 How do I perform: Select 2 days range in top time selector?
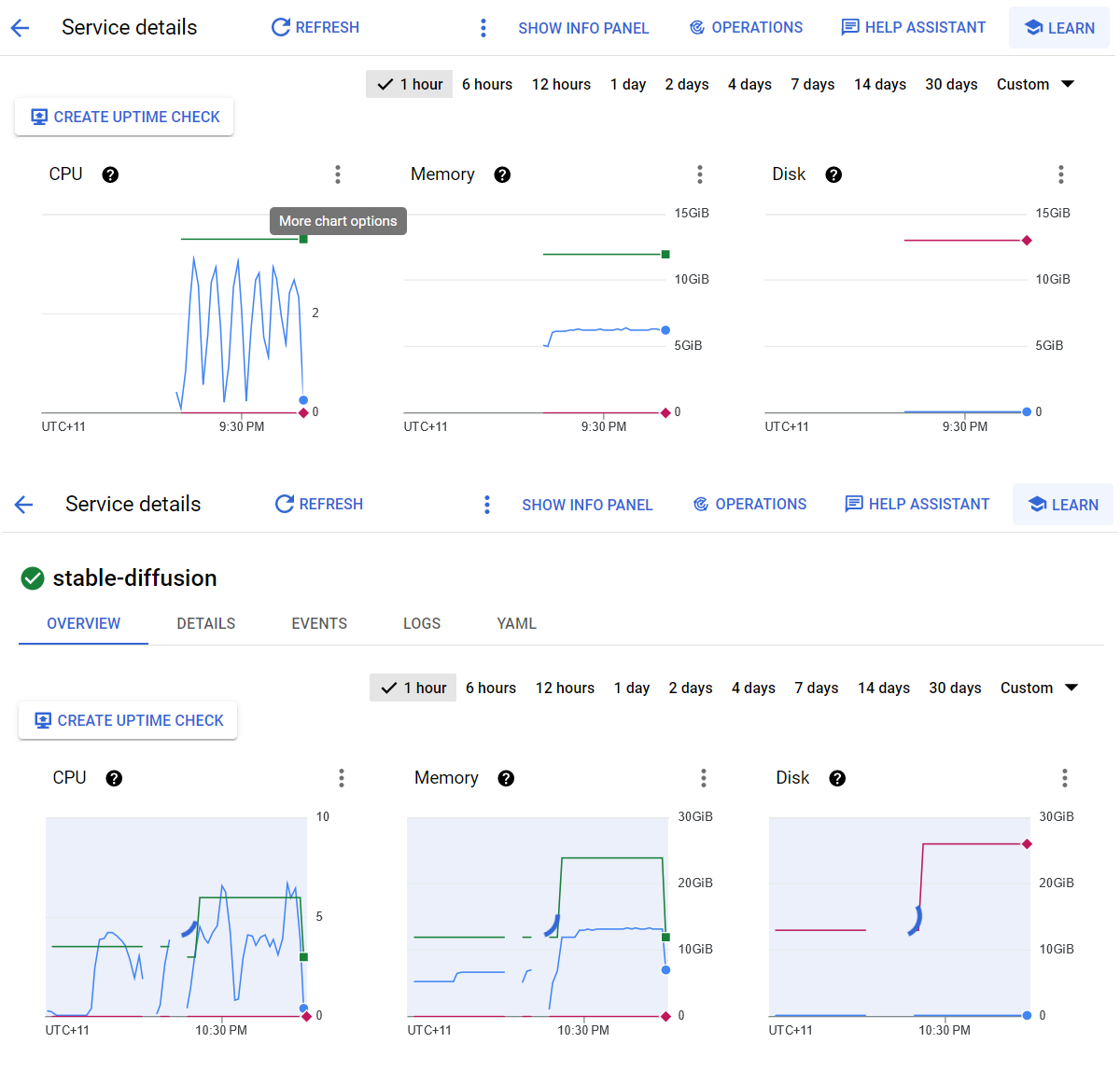pyautogui.click(x=687, y=84)
